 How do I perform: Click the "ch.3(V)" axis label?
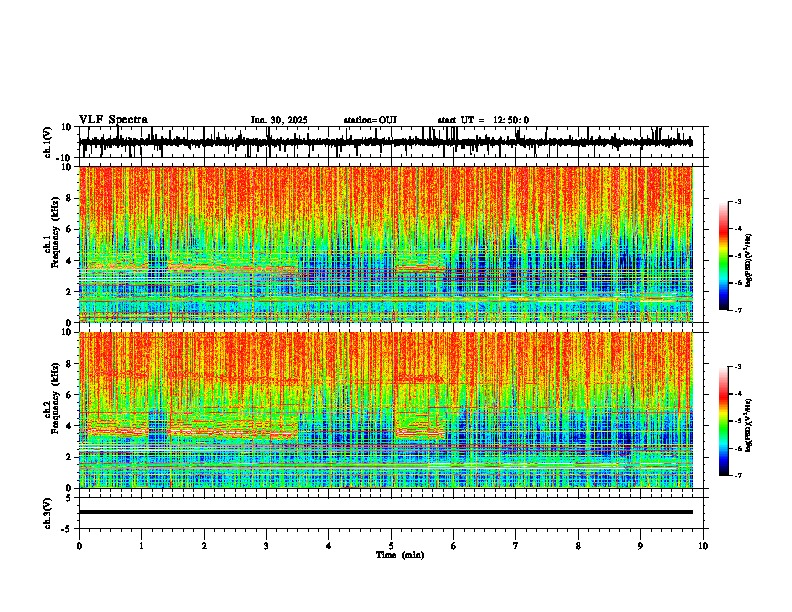48,513
